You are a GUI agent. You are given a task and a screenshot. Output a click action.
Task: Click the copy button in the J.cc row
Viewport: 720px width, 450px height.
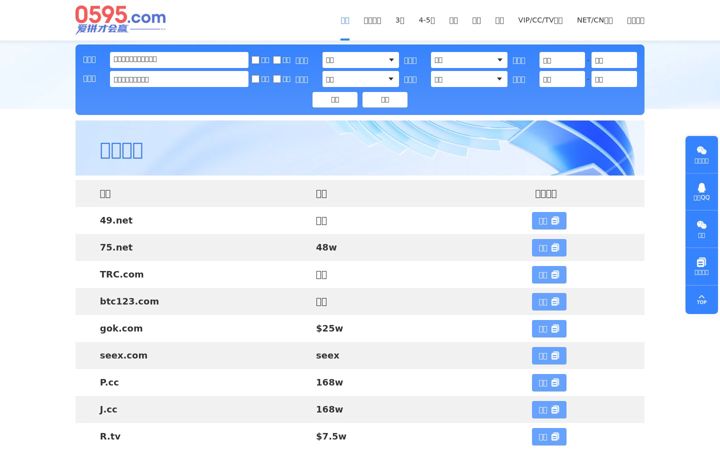(x=549, y=410)
